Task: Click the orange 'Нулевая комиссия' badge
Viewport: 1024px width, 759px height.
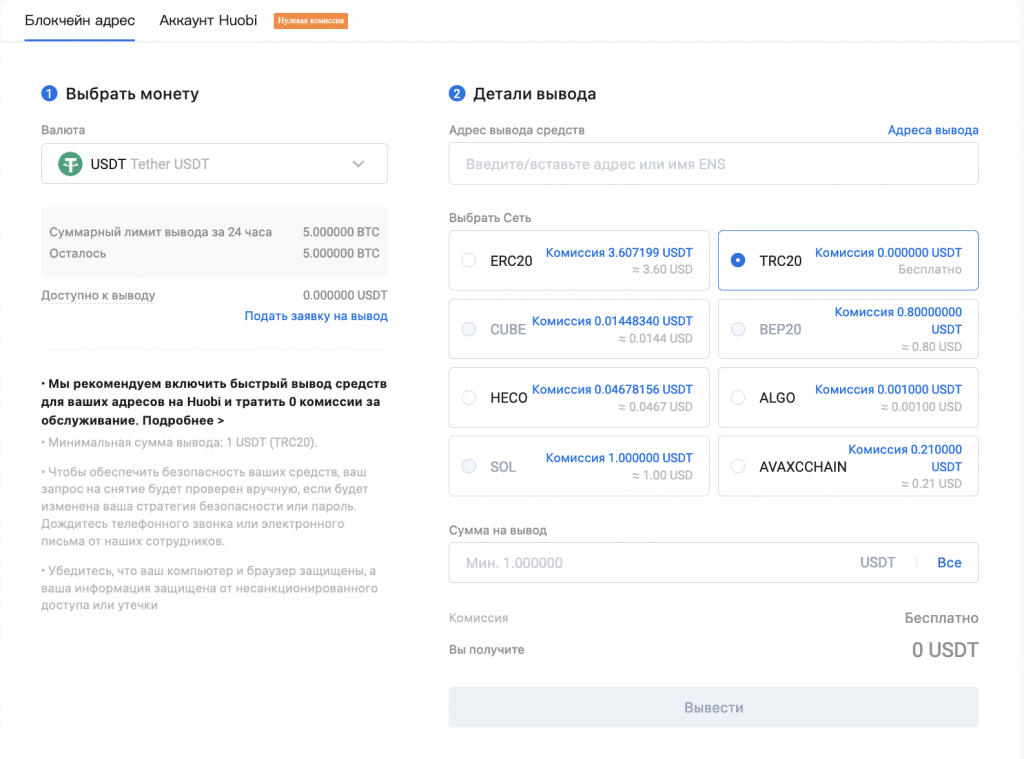Action: [x=311, y=21]
